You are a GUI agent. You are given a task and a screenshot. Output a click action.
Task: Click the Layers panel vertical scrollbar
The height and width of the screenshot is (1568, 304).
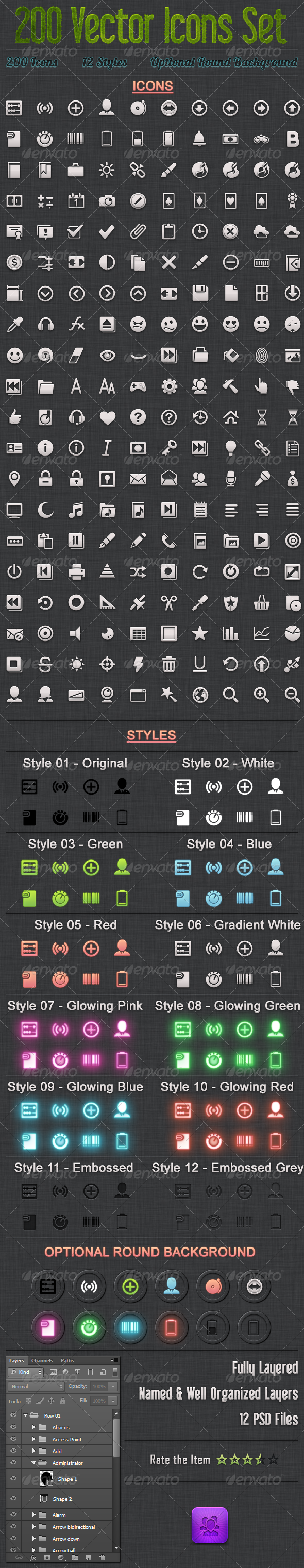point(116,1438)
